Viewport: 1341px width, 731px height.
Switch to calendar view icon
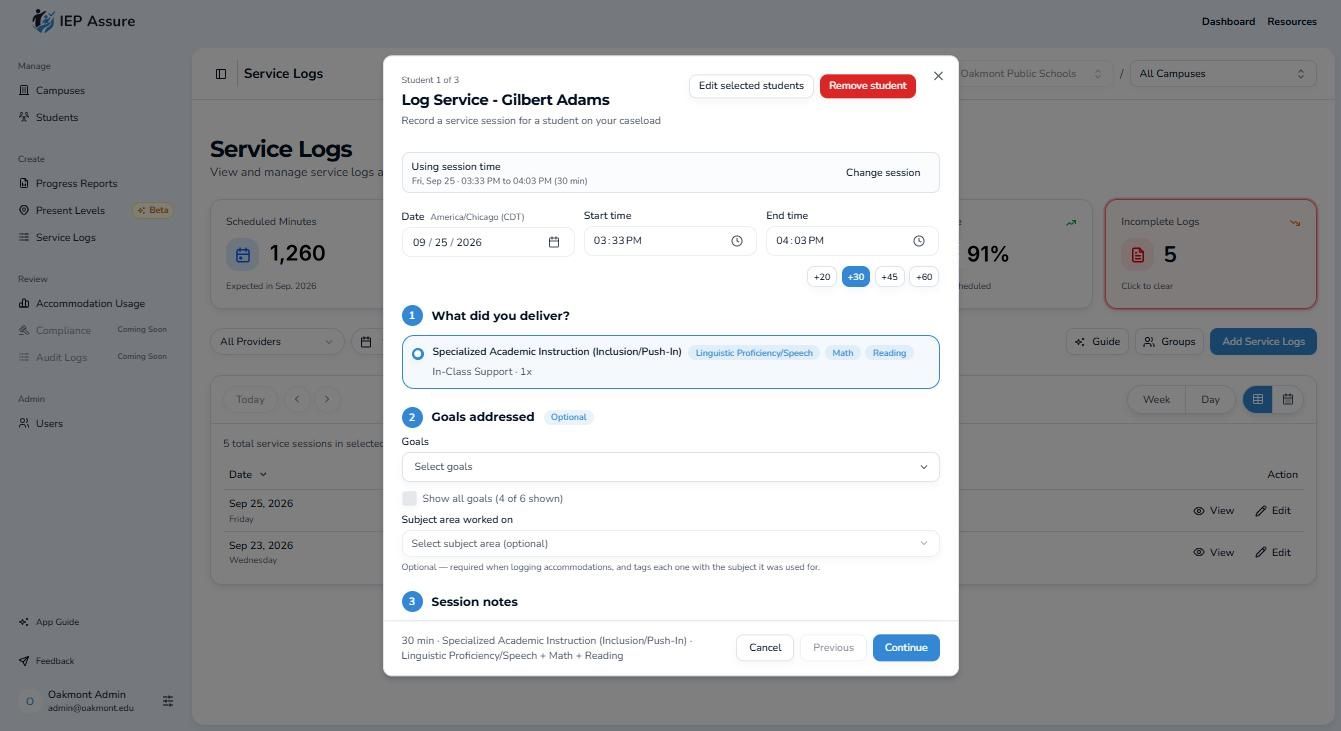coord(1288,400)
